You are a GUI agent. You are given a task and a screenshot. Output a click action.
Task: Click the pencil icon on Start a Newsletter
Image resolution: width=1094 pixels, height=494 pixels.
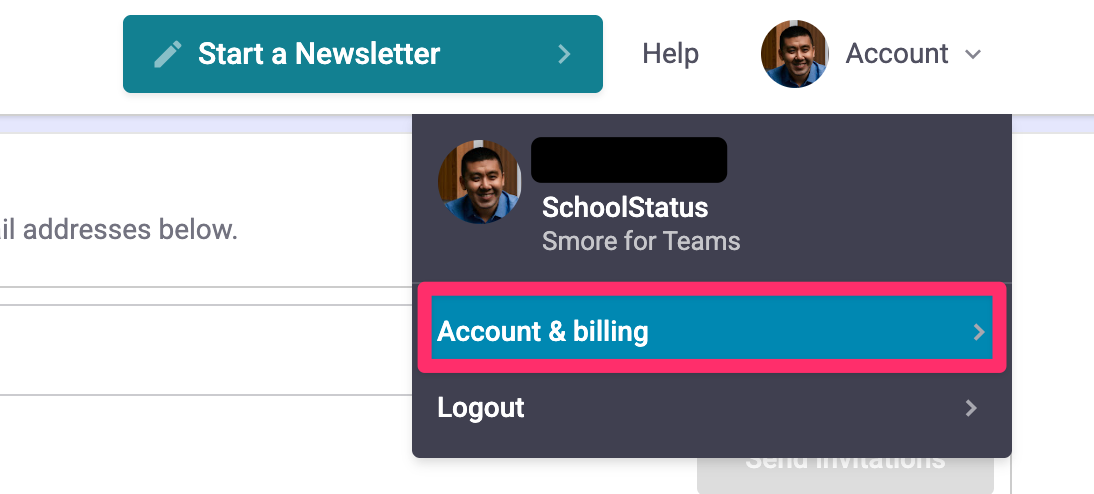coord(167,54)
